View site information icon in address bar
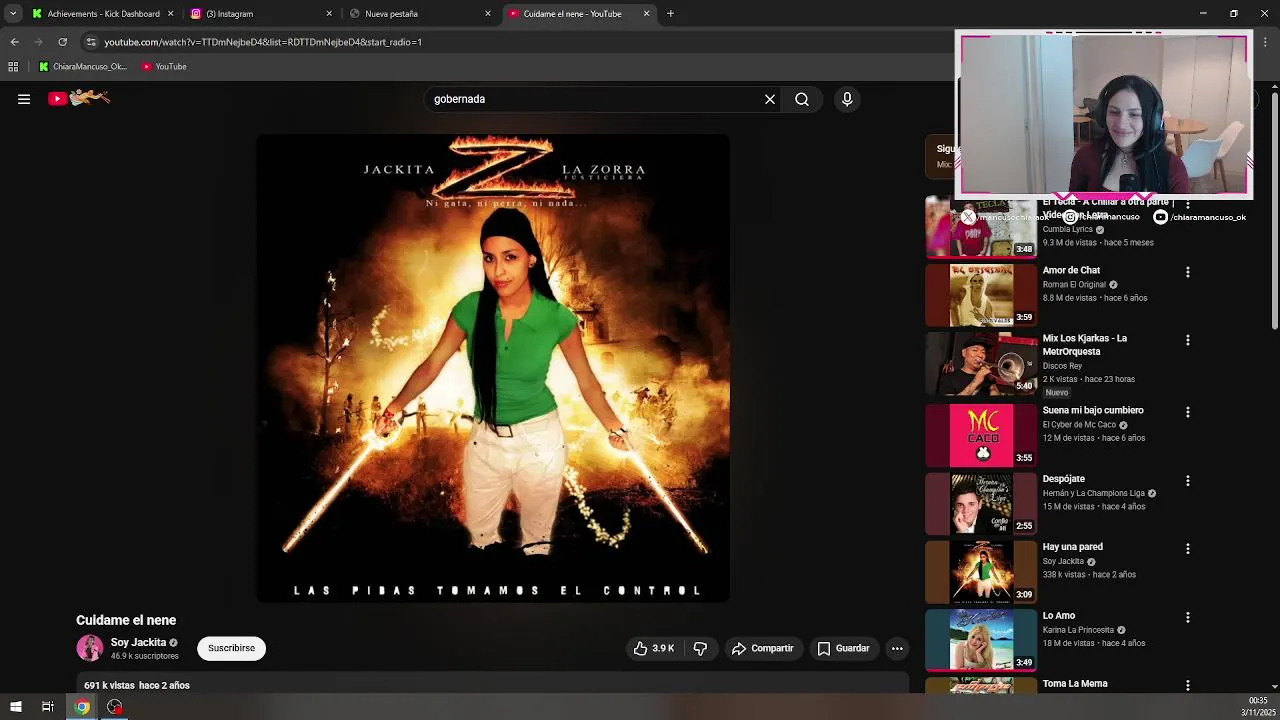 pyautogui.click(x=91, y=42)
